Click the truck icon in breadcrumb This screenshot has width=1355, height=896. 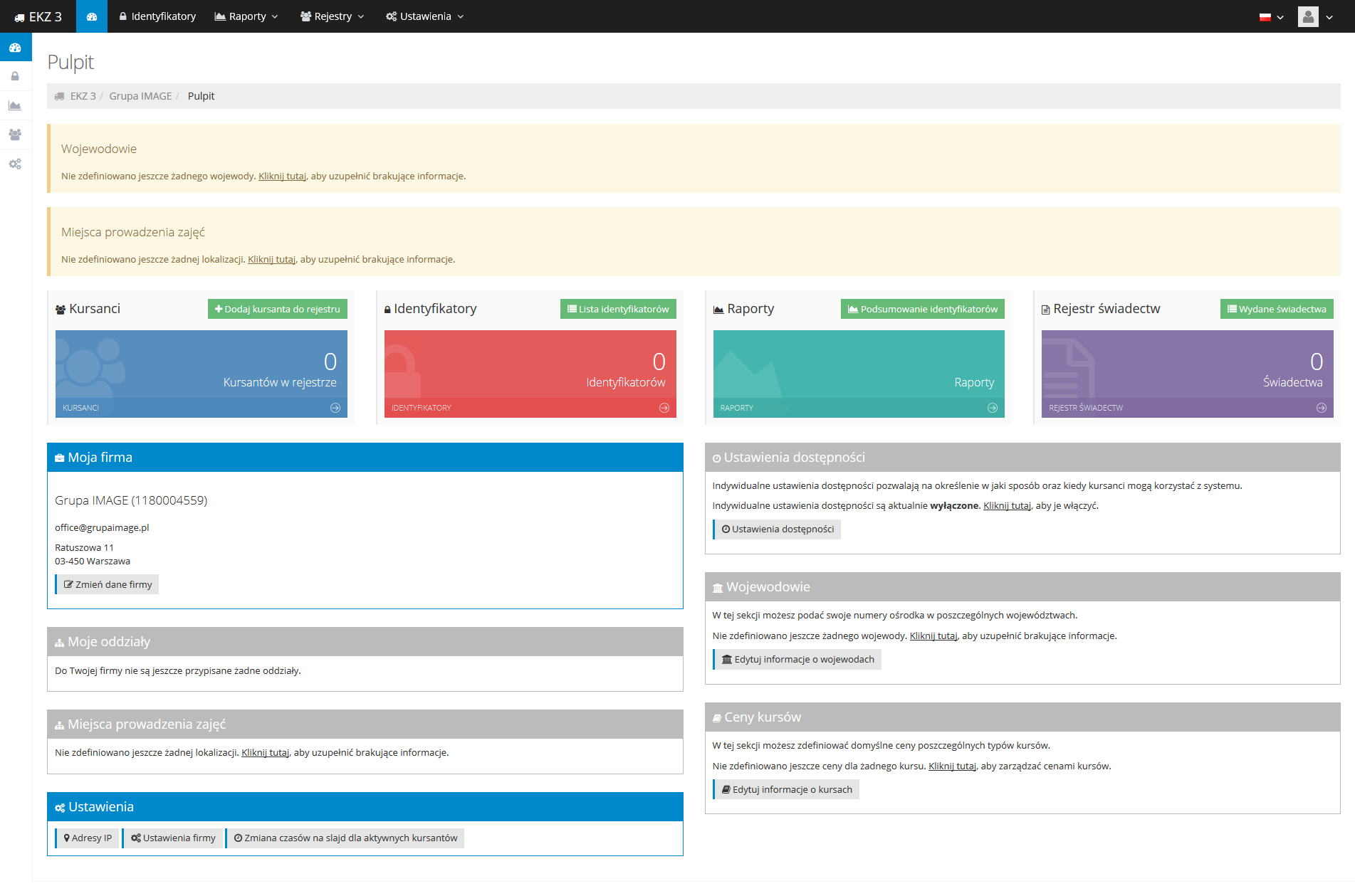(60, 96)
